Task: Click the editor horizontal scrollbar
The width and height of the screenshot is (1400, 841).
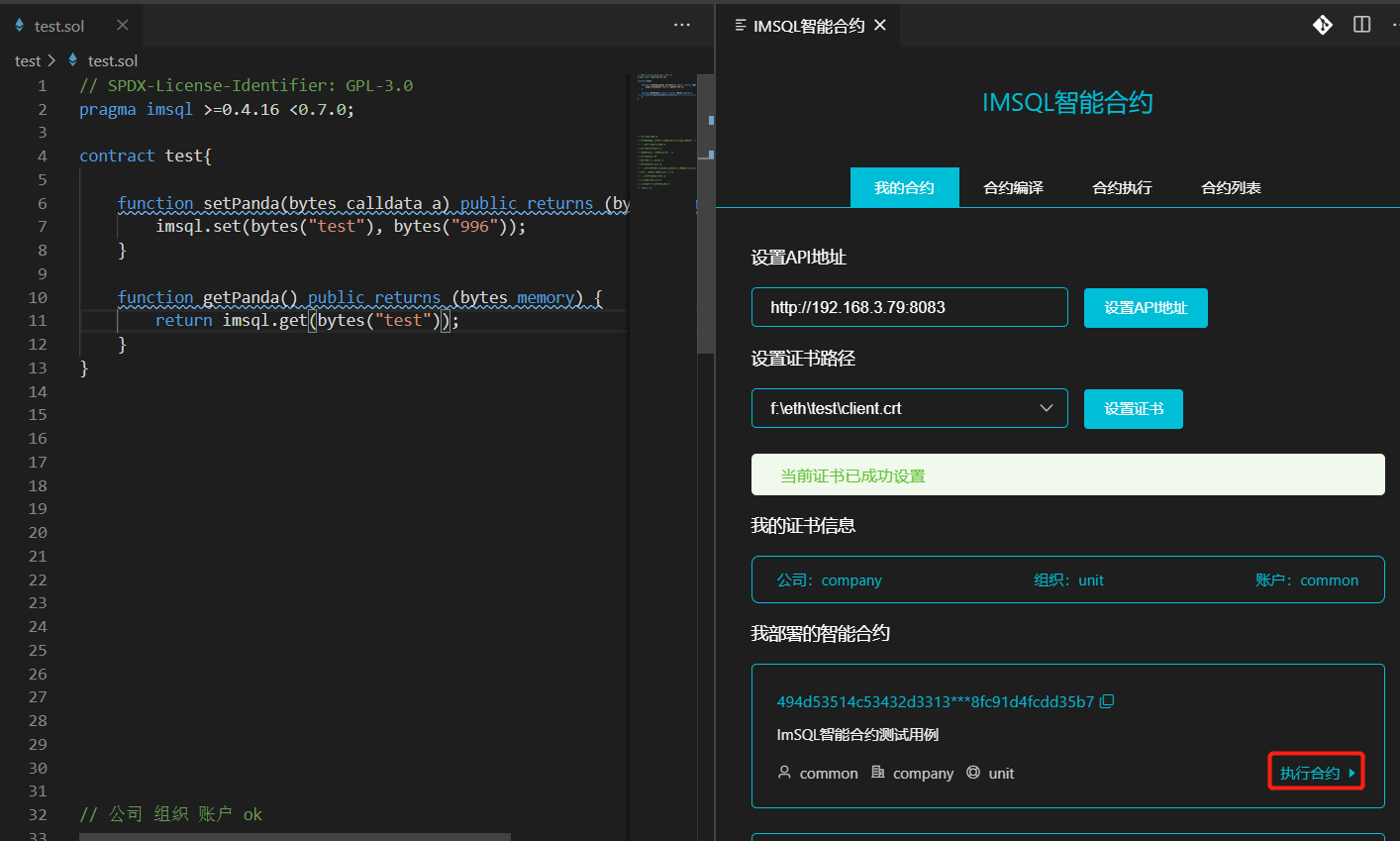Action: pyautogui.click(x=295, y=837)
